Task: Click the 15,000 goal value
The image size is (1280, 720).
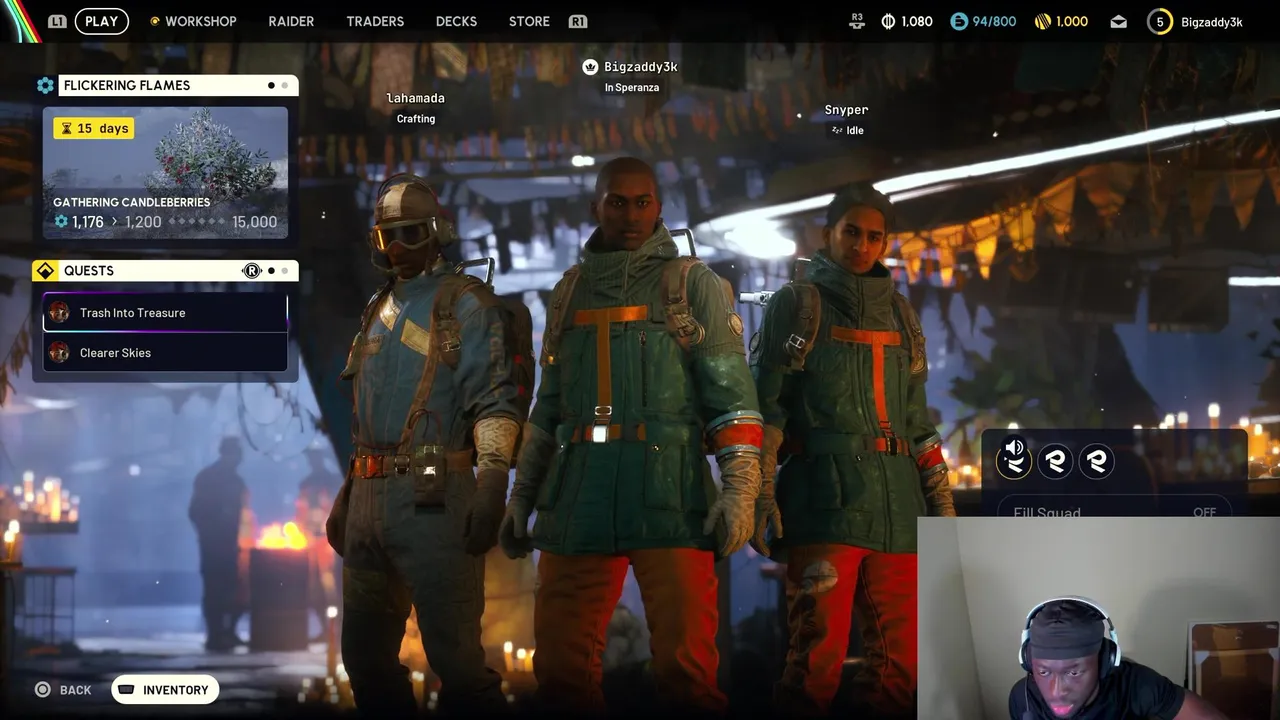Action: click(254, 222)
